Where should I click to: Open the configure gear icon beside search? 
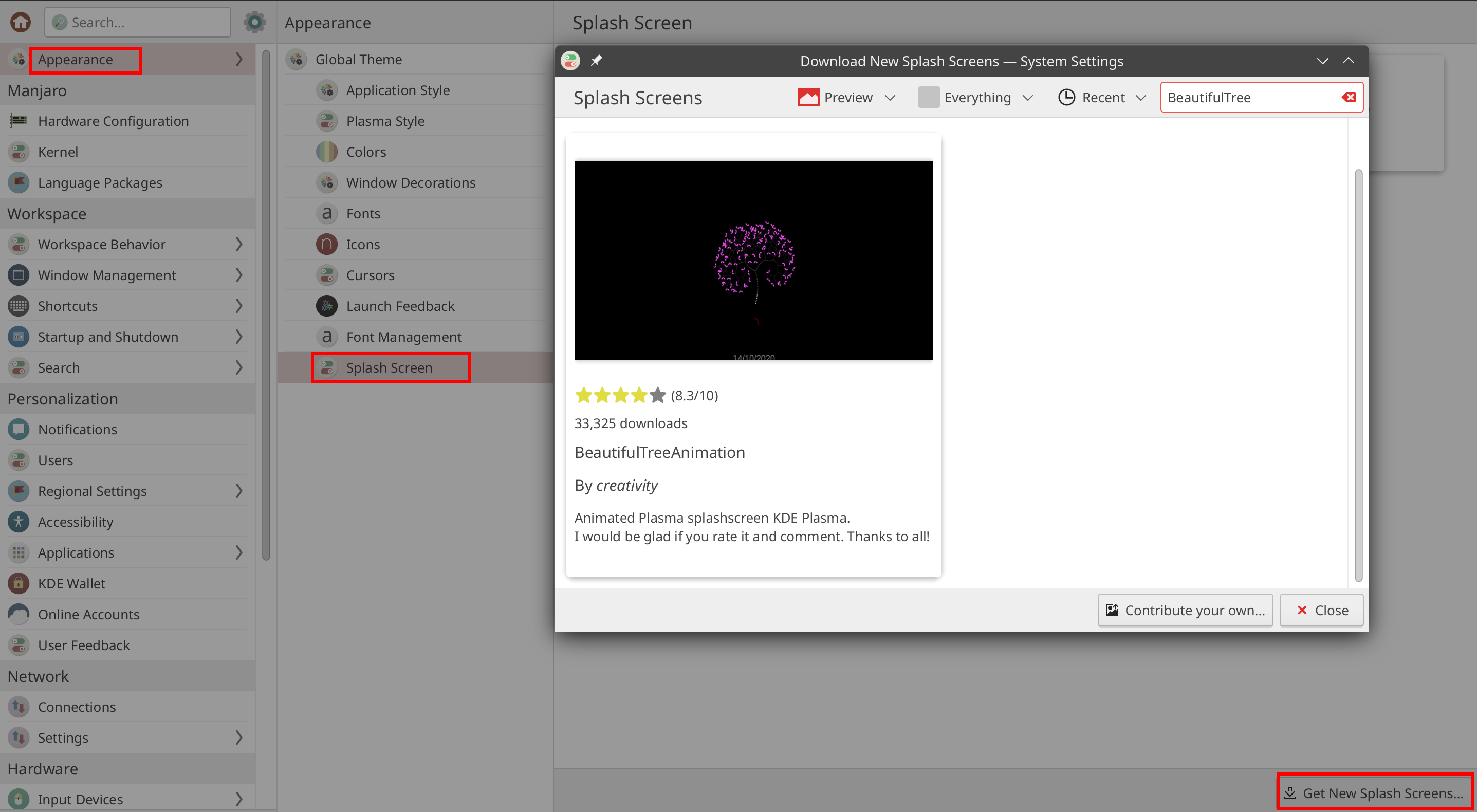point(254,23)
